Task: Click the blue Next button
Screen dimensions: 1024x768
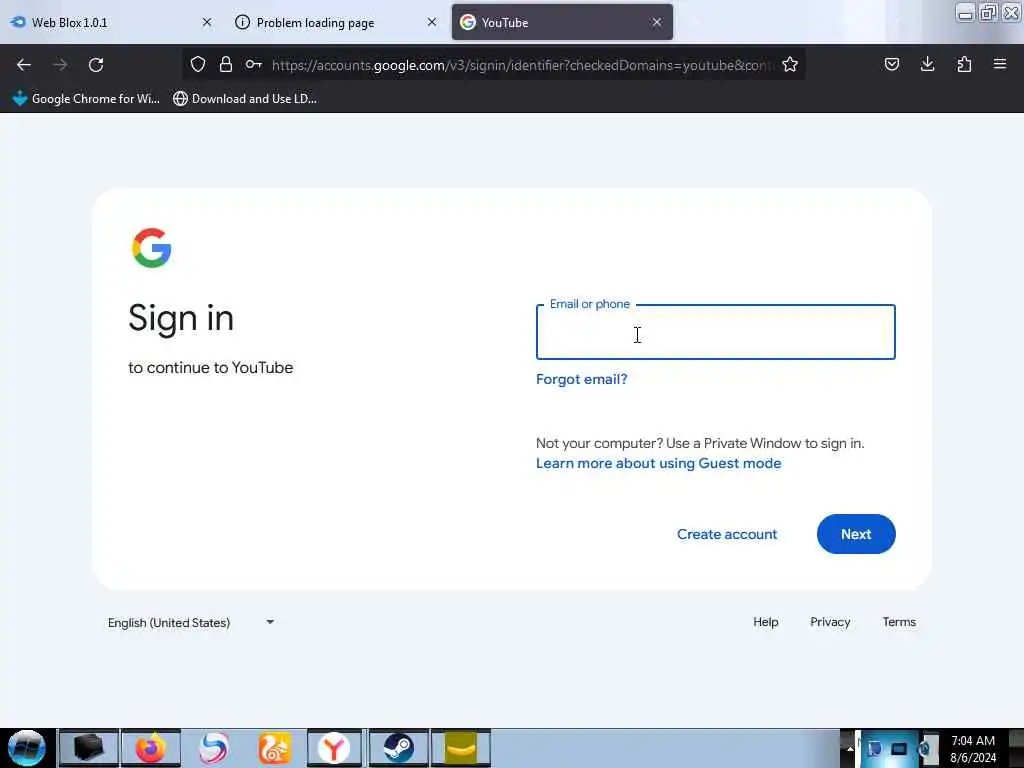Action: point(856,534)
